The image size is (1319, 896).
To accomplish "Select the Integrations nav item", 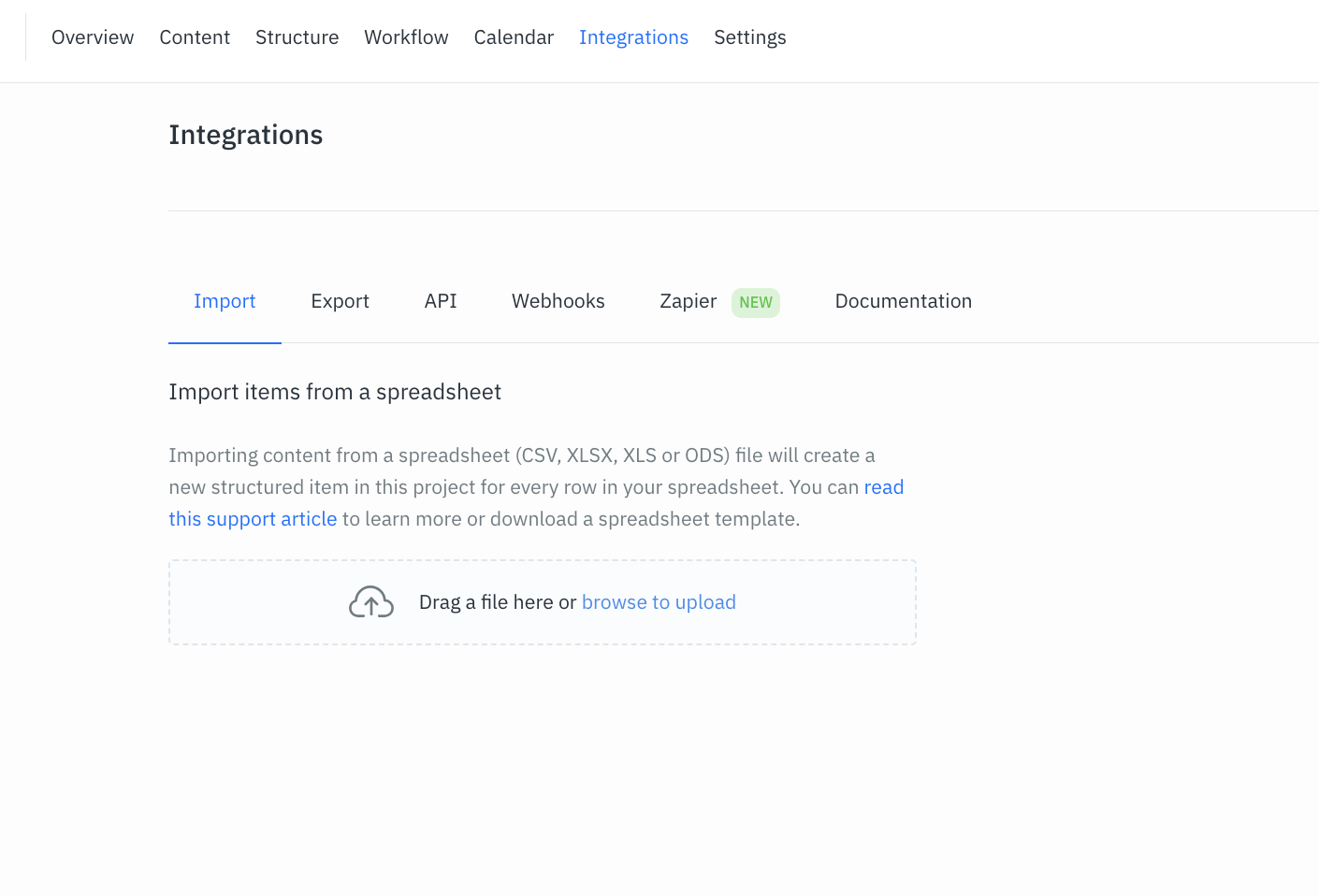I will 633,37.
